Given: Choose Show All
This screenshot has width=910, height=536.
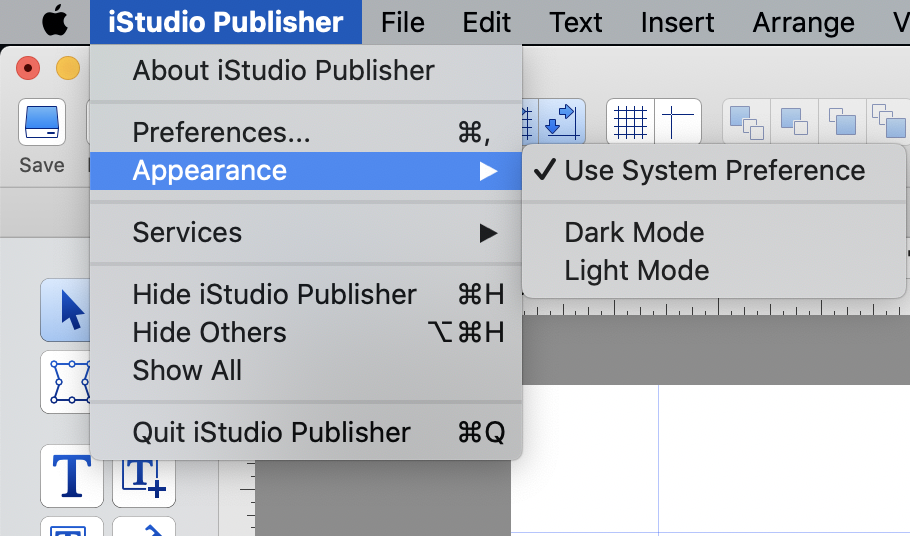Looking at the screenshot, I should tap(306, 370).
